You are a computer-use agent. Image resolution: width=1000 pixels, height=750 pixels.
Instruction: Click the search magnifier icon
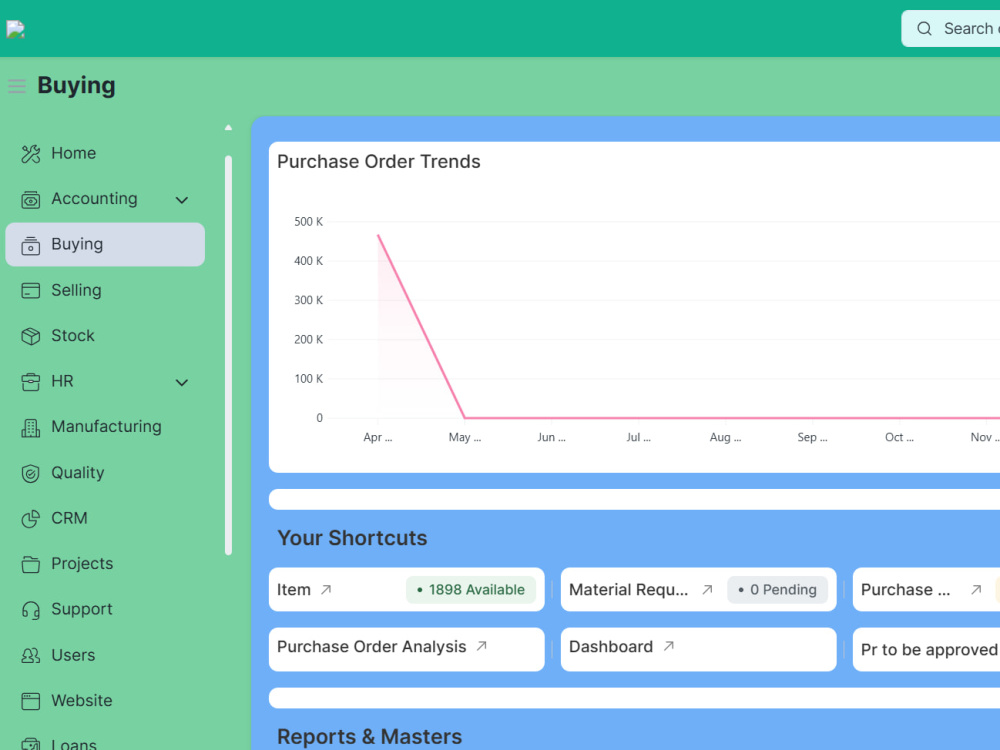924,29
